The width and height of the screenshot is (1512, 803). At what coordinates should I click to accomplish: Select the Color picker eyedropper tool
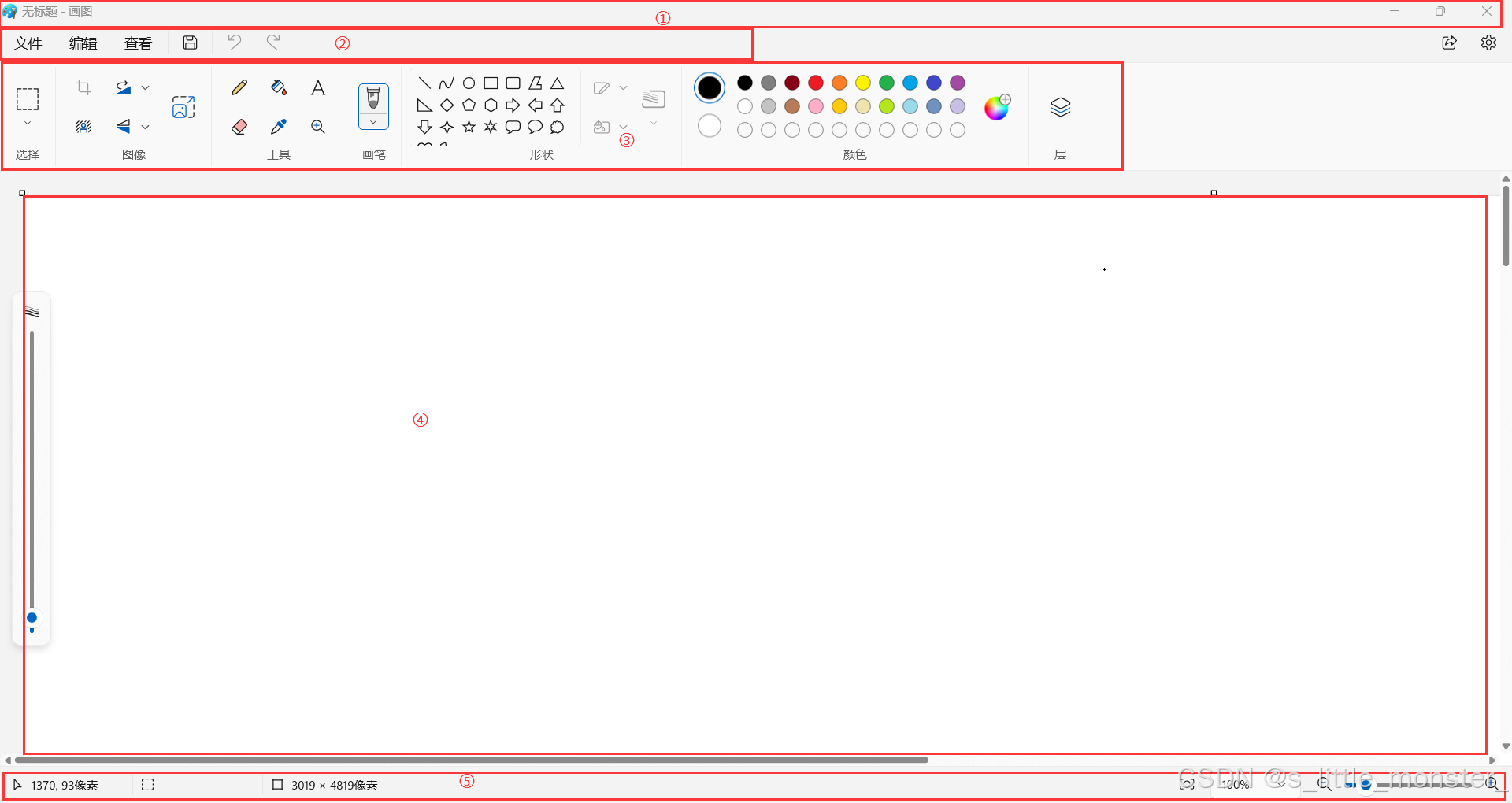coord(279,126)
